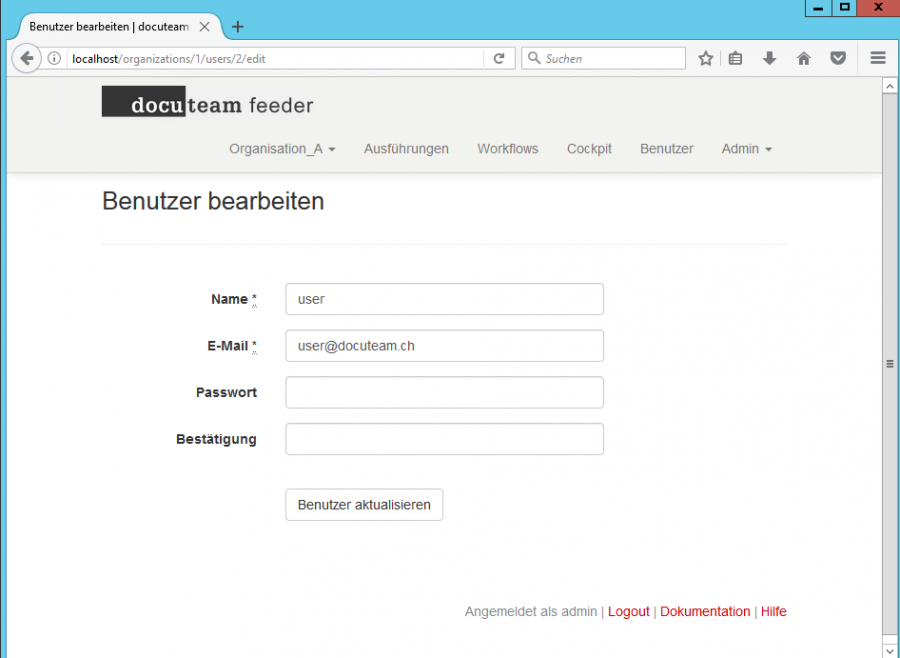The image size is (900, 658).
Task: Go to the browser home page
Action: pos(803,58)
